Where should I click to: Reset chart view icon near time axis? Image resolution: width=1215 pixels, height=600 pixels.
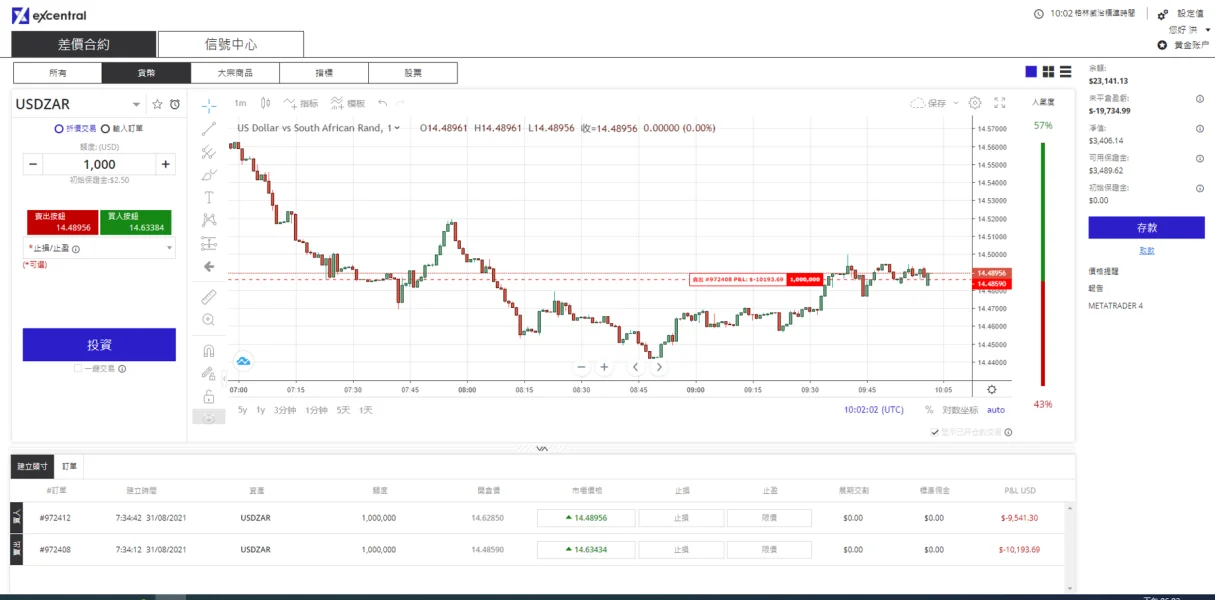[x=991, y=390]
